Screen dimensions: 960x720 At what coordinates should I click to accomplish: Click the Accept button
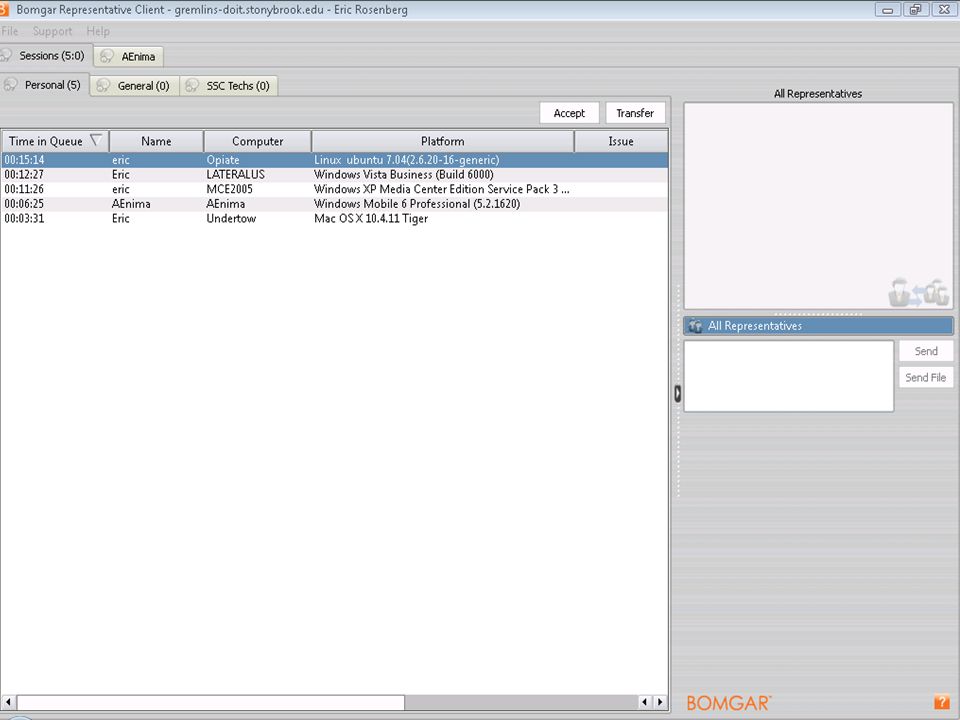click(x=569, y=113)
